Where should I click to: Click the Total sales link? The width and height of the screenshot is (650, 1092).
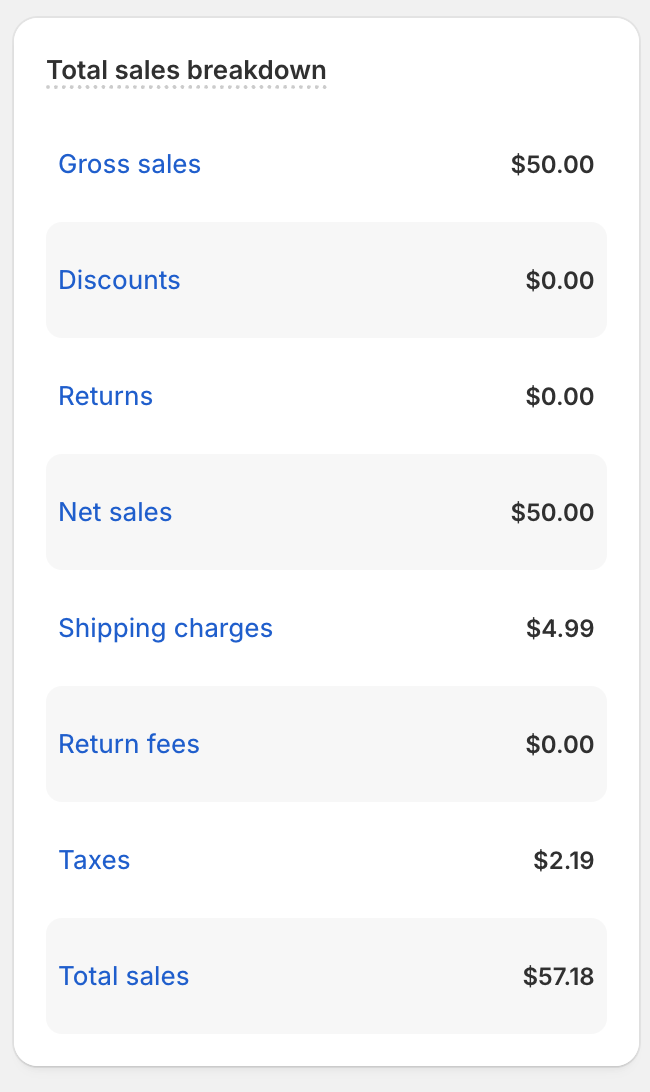point(123,976)
